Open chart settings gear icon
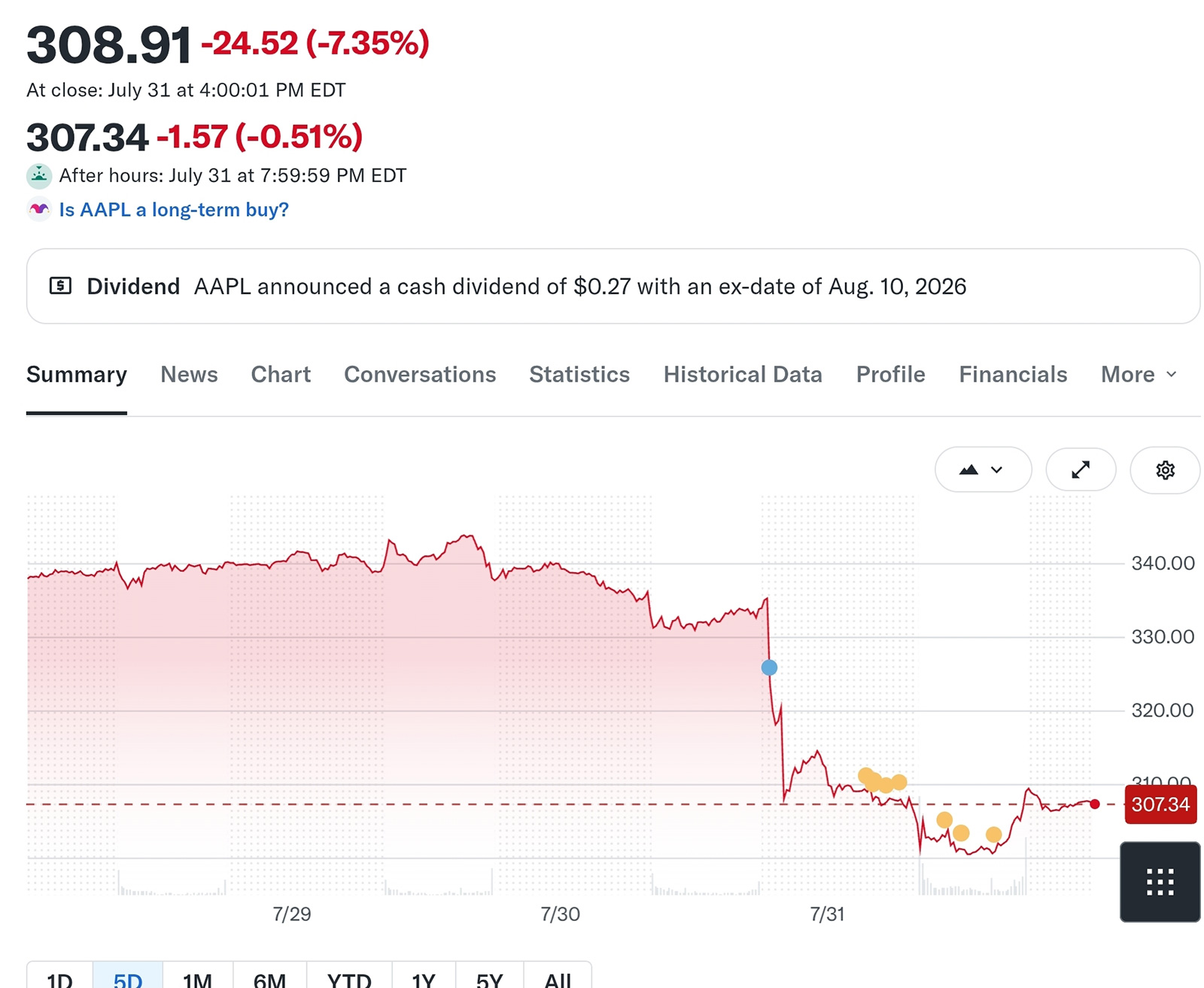This screenshot has height=988, width=1204. 1165,470
